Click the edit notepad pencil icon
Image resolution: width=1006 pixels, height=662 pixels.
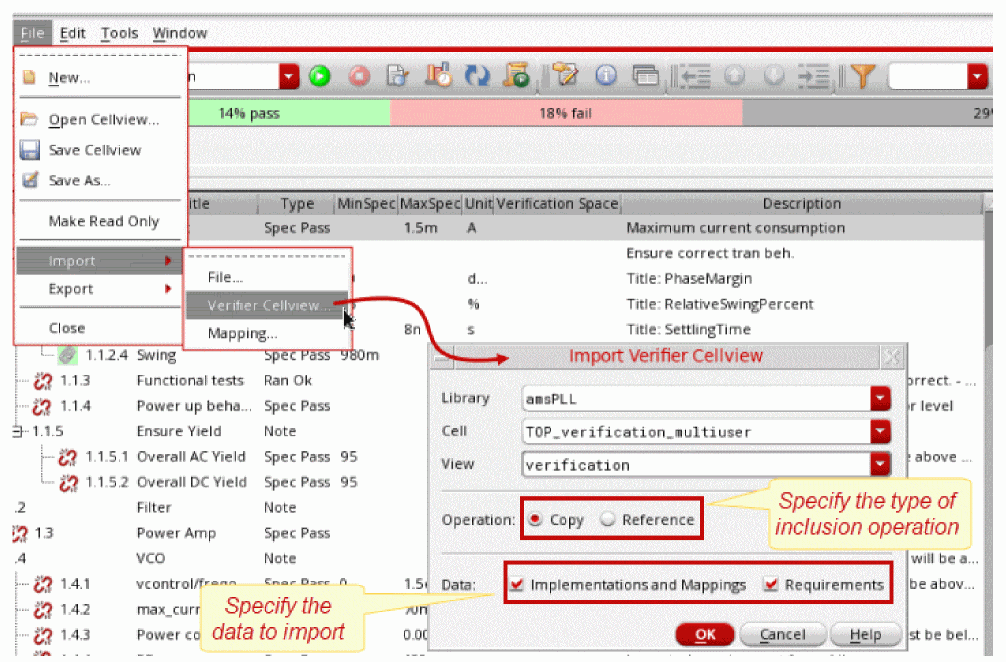565,76
